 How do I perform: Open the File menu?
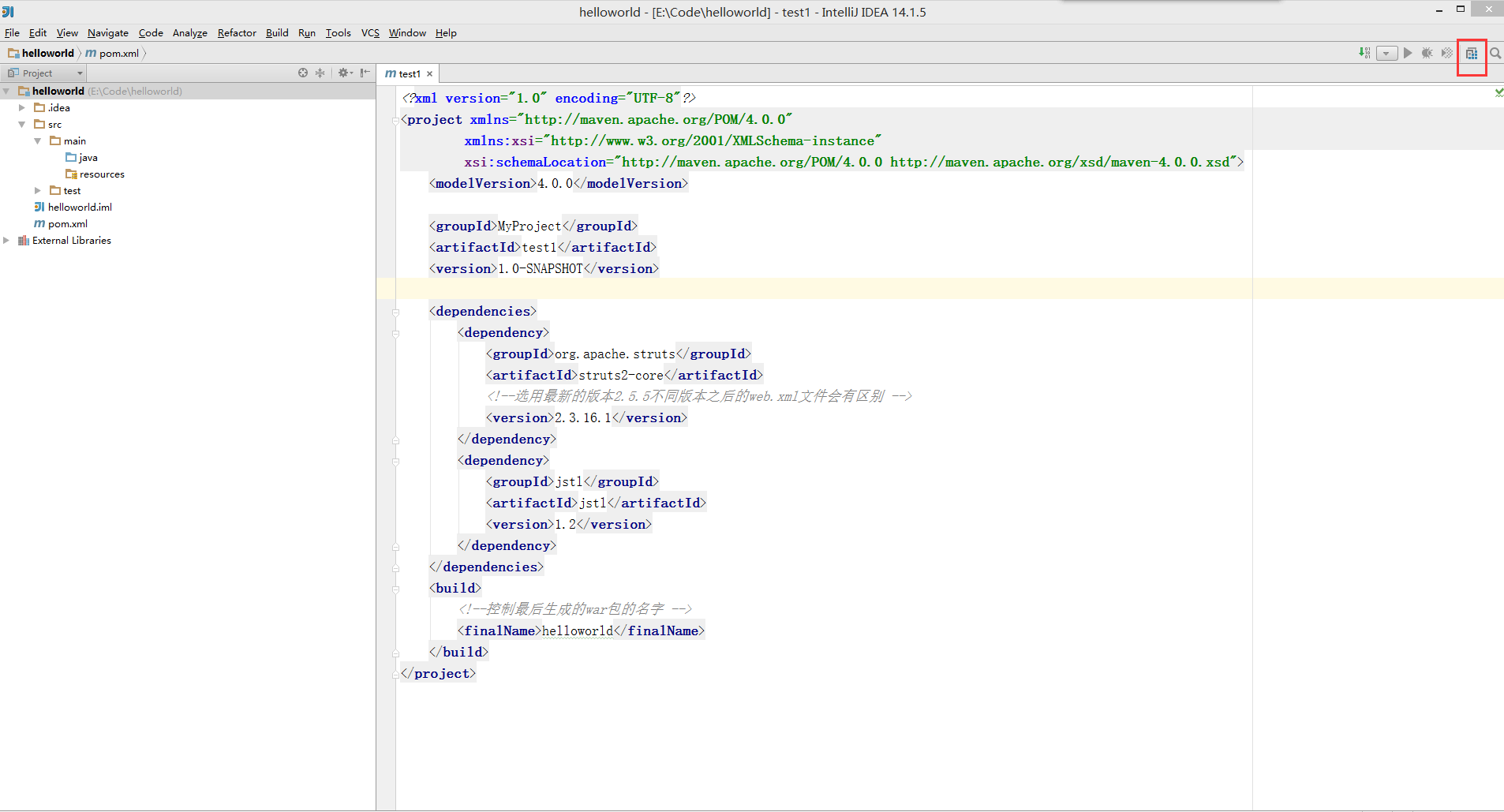point(12,33)
